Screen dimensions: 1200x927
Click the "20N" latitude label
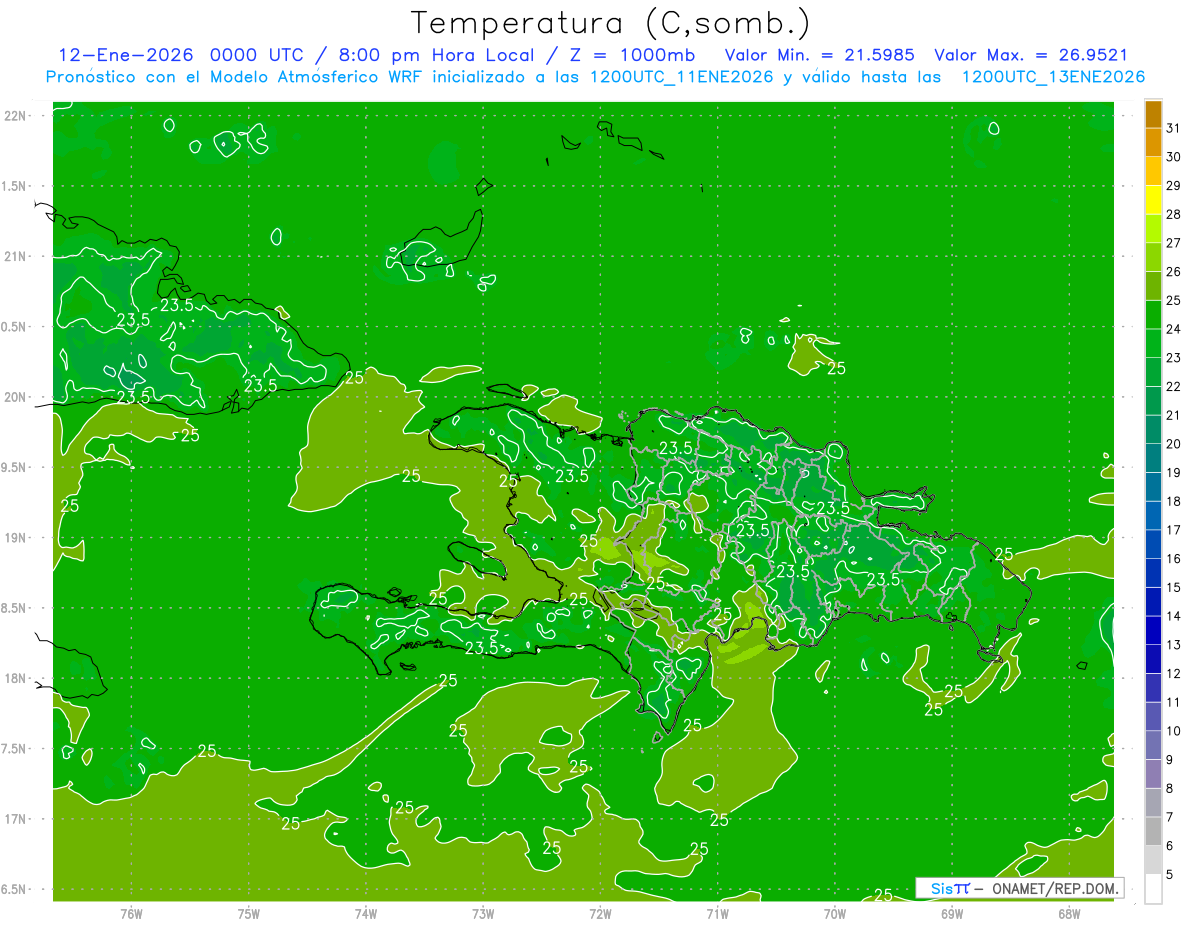coord(15,398)
